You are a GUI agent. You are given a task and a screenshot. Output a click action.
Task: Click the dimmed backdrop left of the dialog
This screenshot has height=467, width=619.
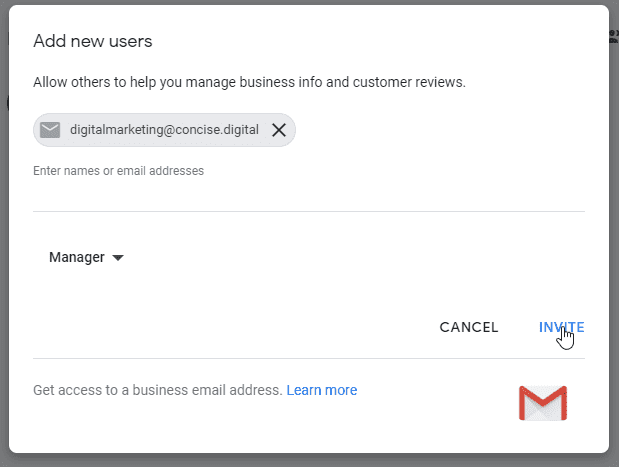click(x=4, y=250)
